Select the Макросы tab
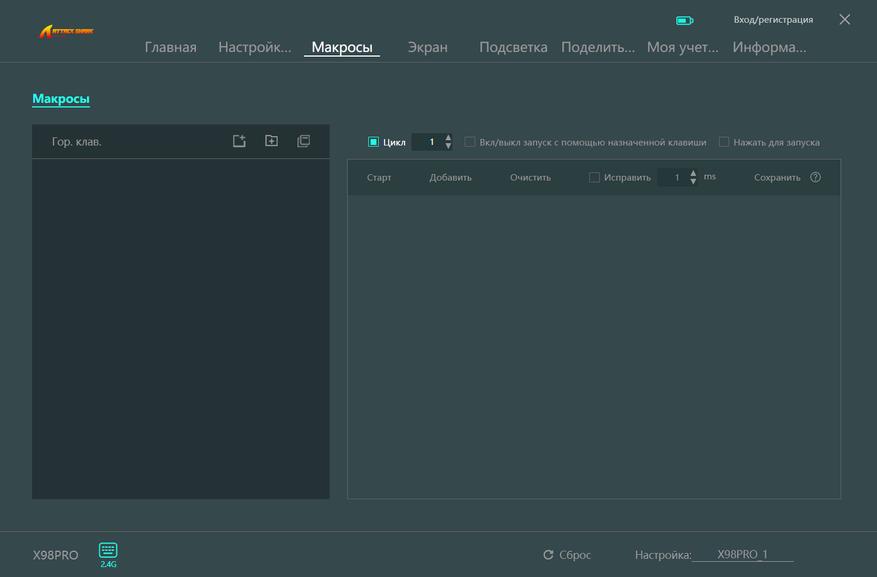Screen dimensions: 877x577 coord(342,48)
